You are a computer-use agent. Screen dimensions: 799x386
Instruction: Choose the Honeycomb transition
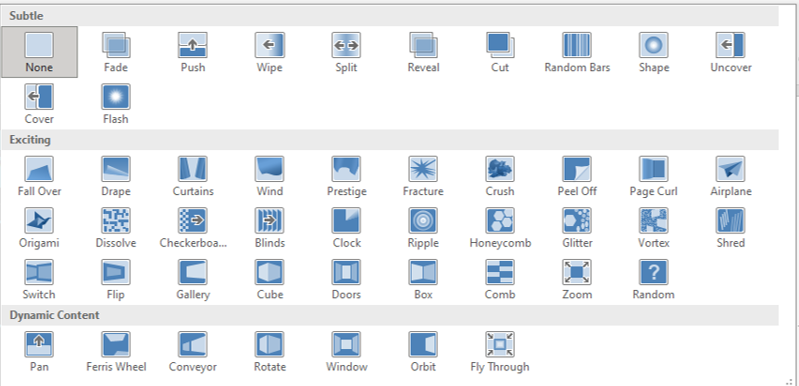click(x=500, y=227)
